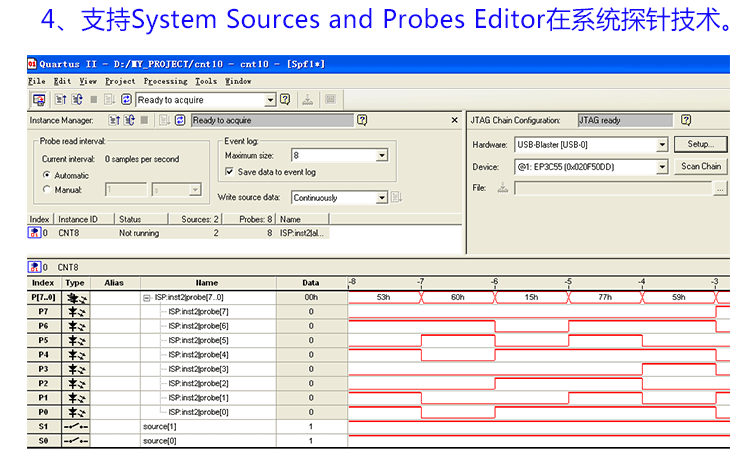Click write source data icon beside Continuously

(x=397, y=197)
